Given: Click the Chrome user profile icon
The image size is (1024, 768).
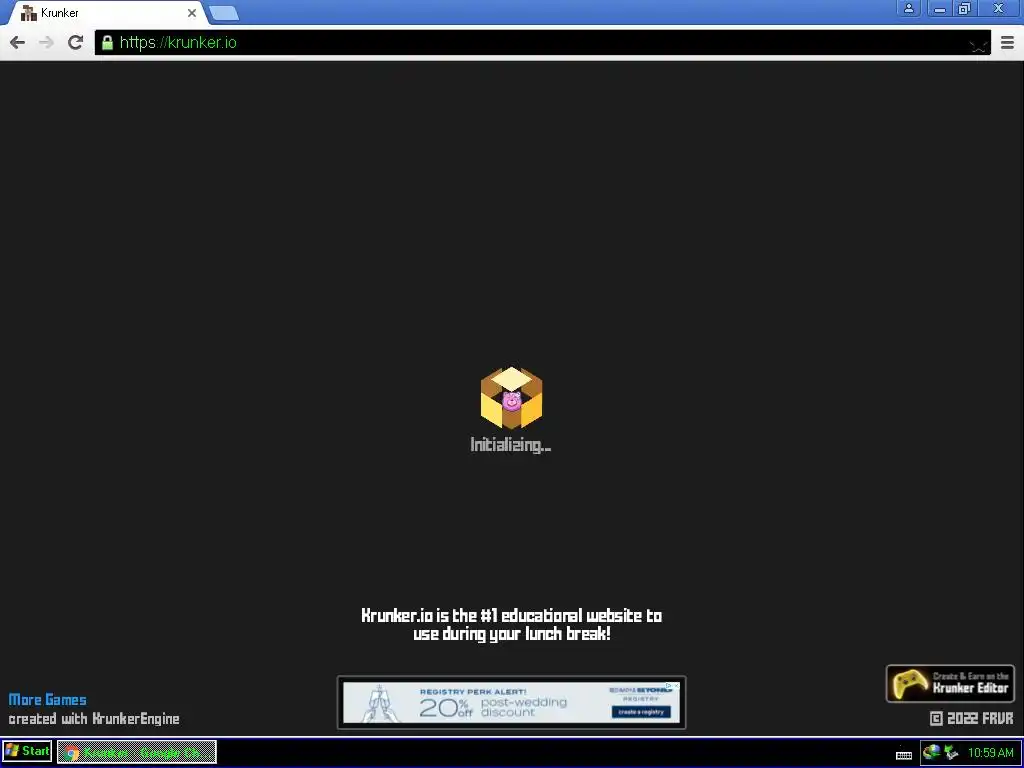Looking at the screenshot, I should (908, 8).
